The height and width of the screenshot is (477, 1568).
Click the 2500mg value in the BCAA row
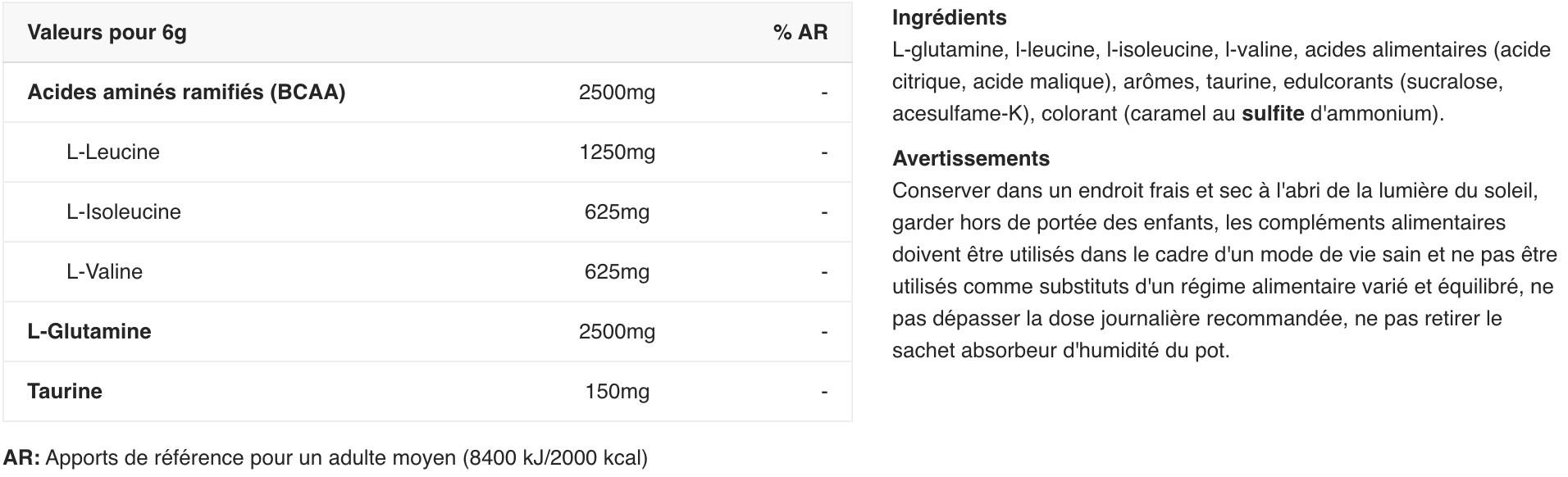(x=617, y=93)
